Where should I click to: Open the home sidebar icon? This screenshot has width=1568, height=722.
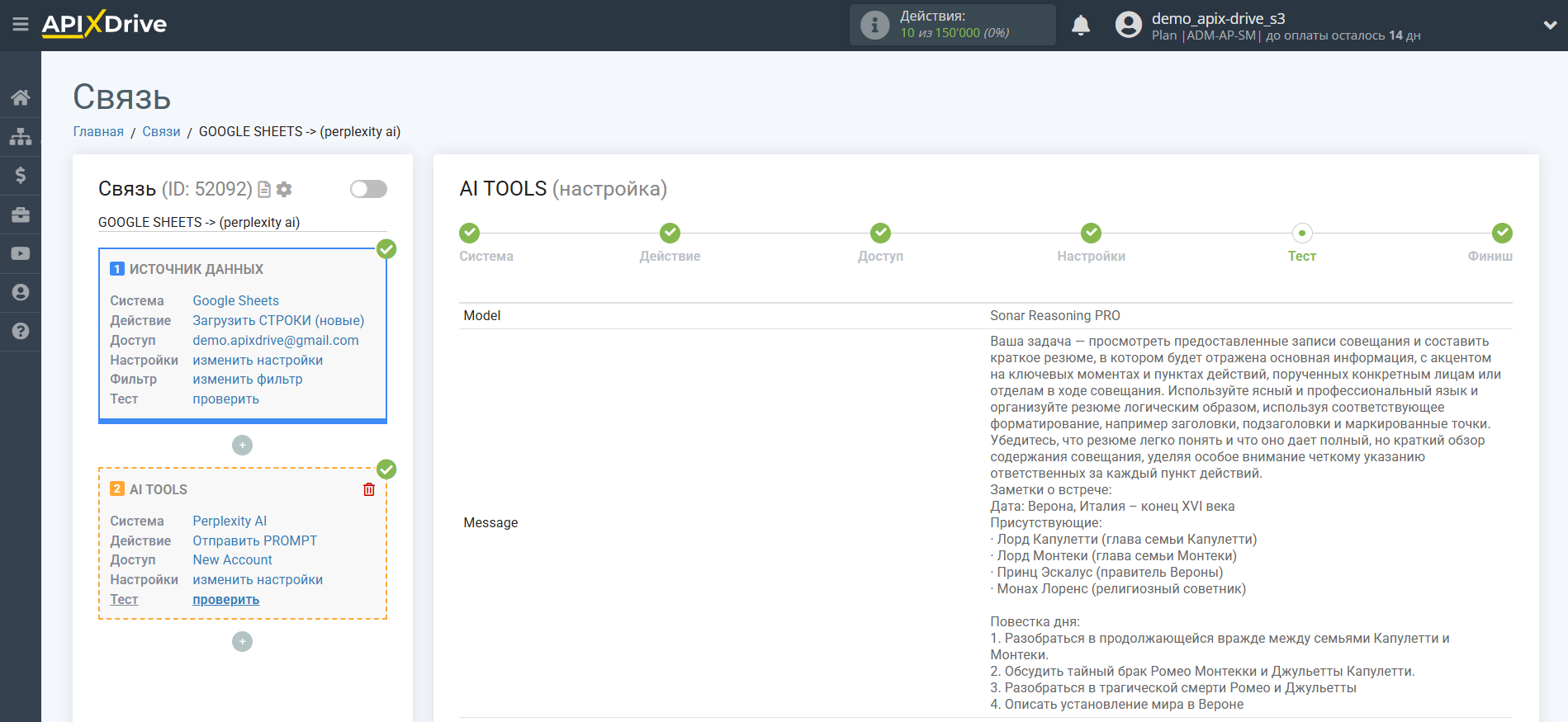(x=21, y=97)
